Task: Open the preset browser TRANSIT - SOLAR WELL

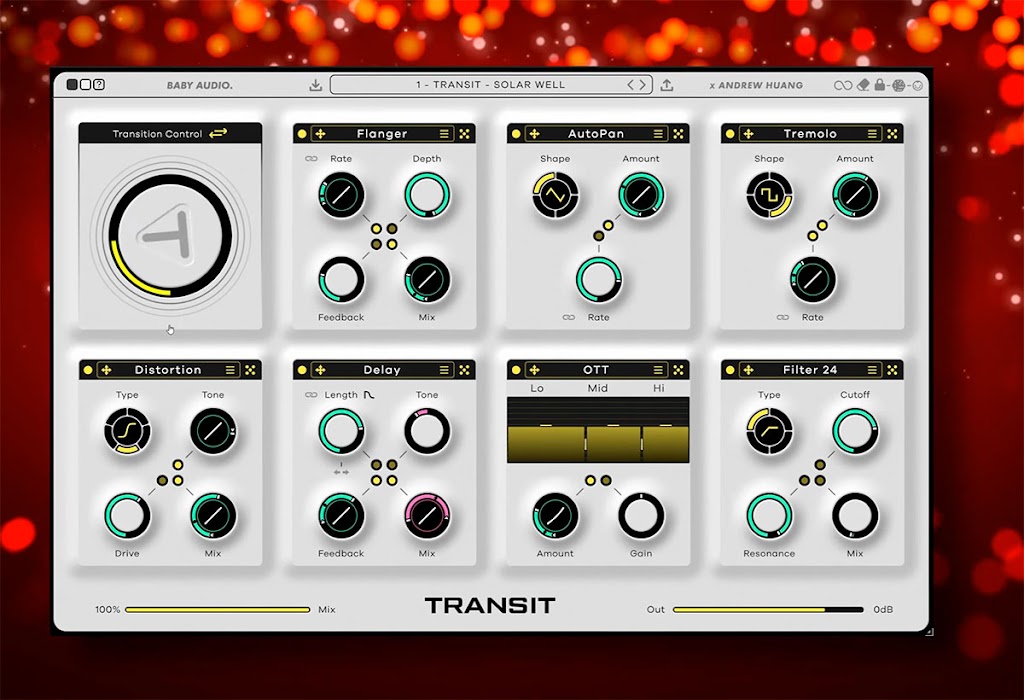Action: tap(490, 85)
